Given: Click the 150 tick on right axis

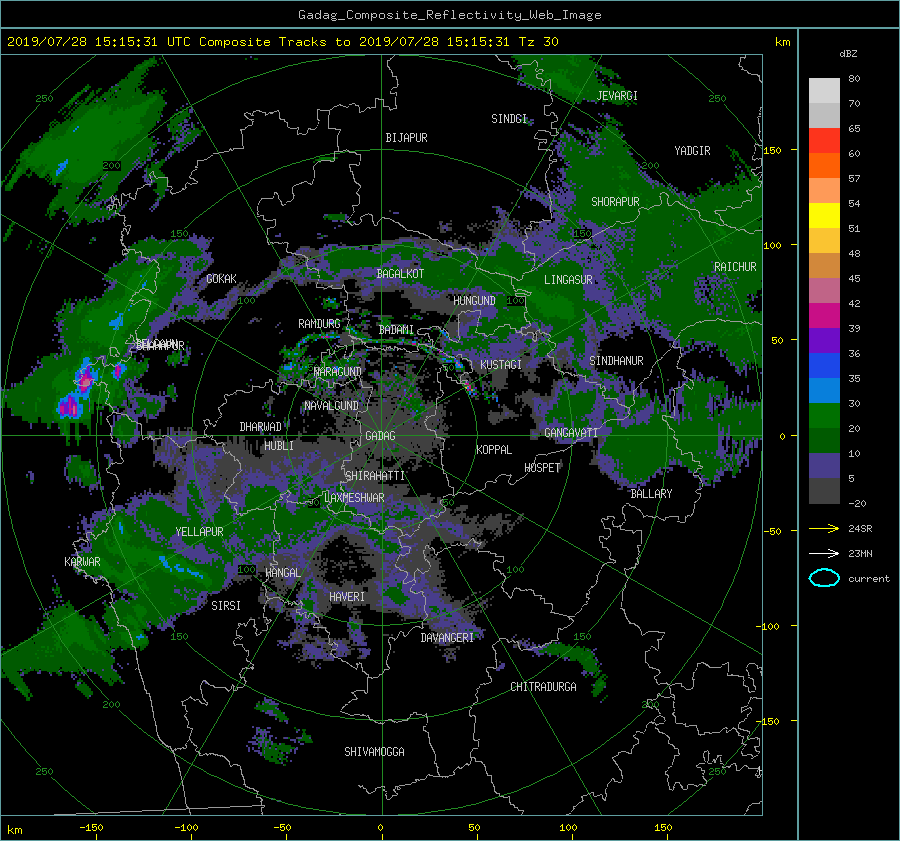Looking at the screenshot, I should coord(773,150).
